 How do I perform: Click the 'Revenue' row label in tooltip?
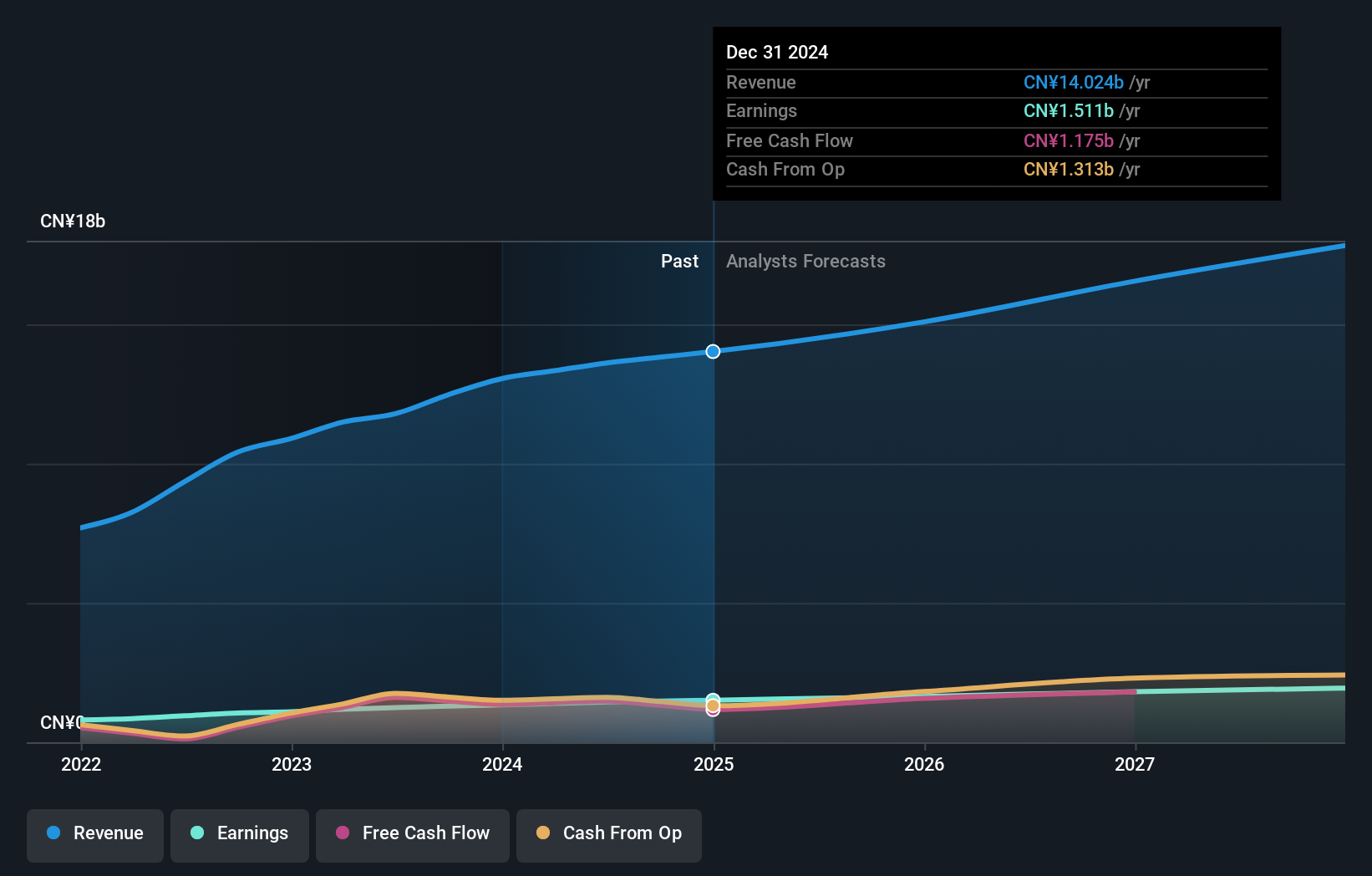[x=761, y=83]
